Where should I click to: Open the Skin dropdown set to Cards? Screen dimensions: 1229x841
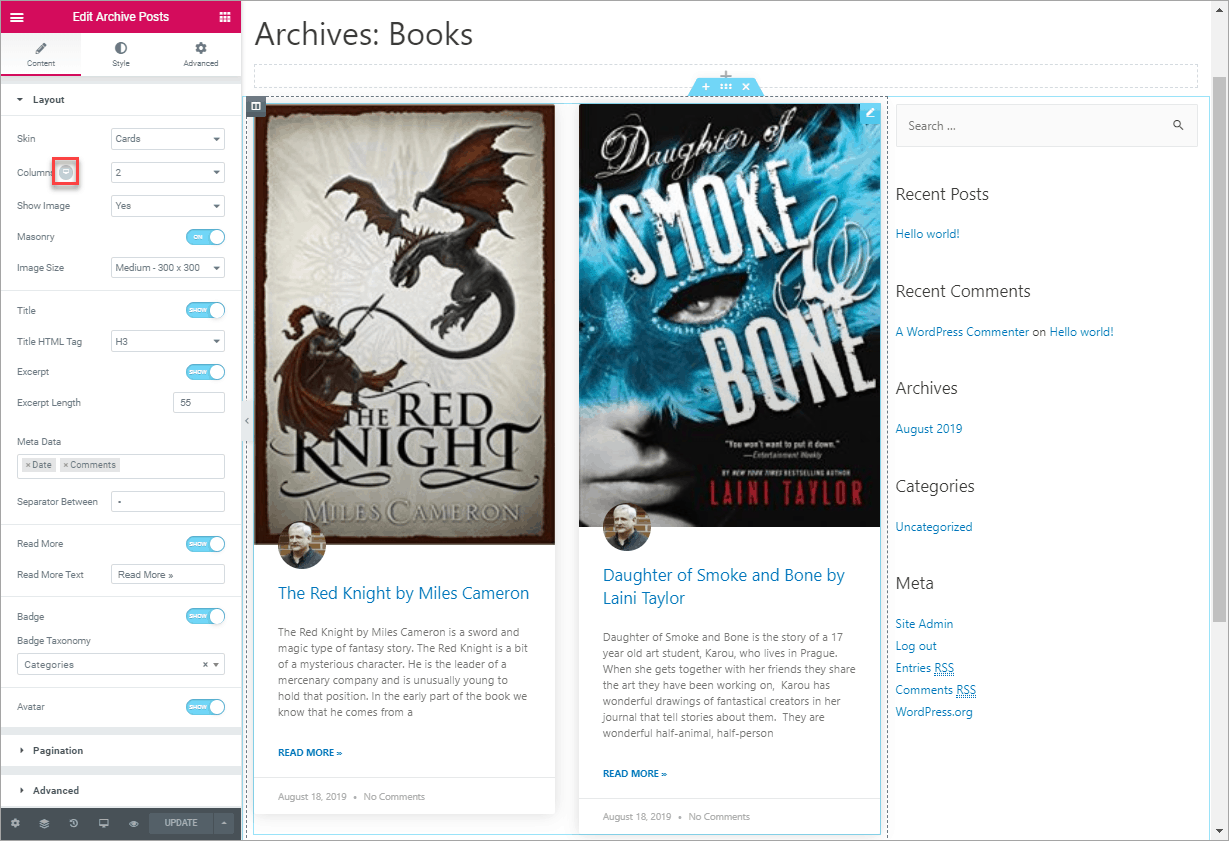168,139
